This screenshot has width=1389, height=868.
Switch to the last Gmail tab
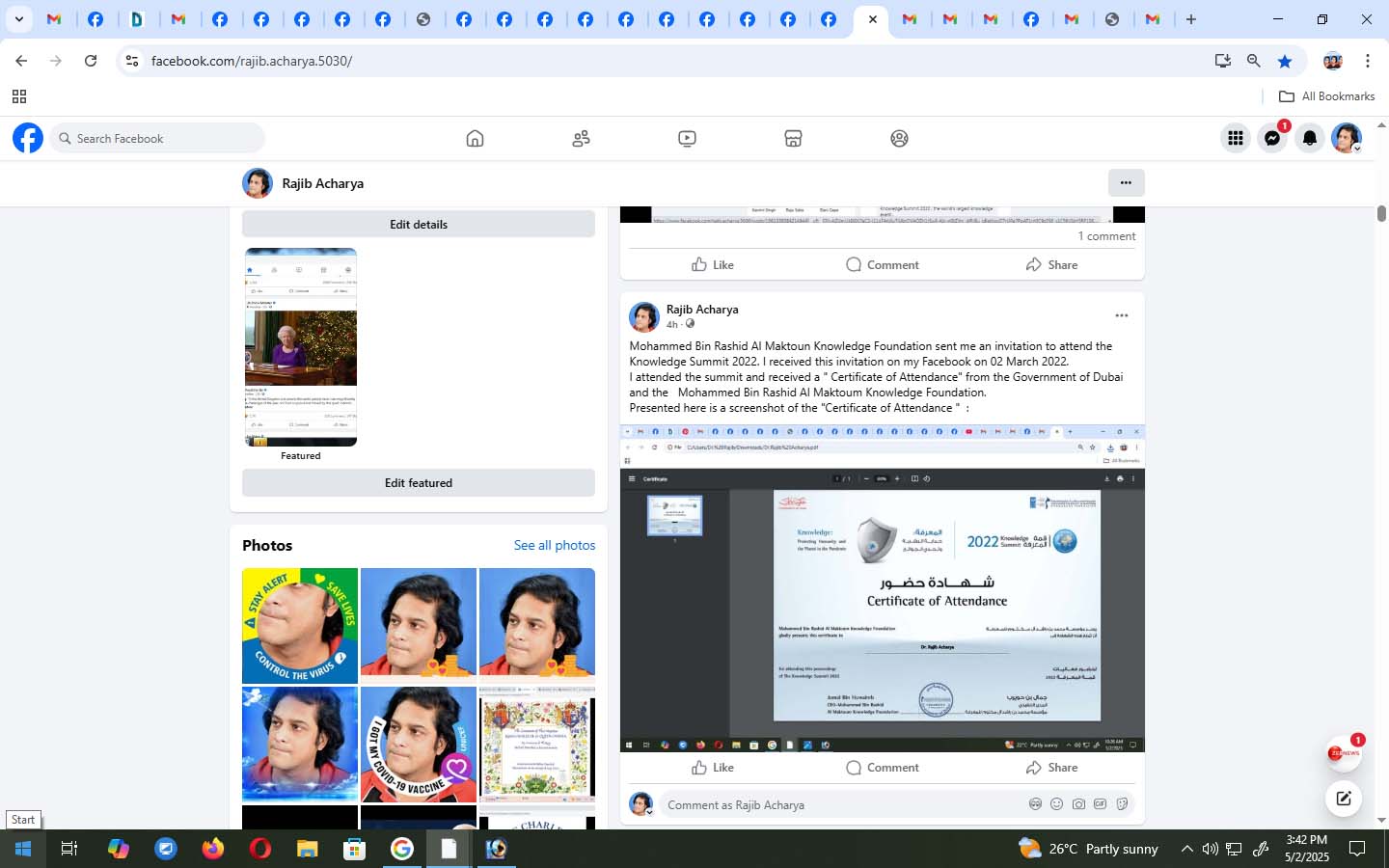(x=1152, y=19)
